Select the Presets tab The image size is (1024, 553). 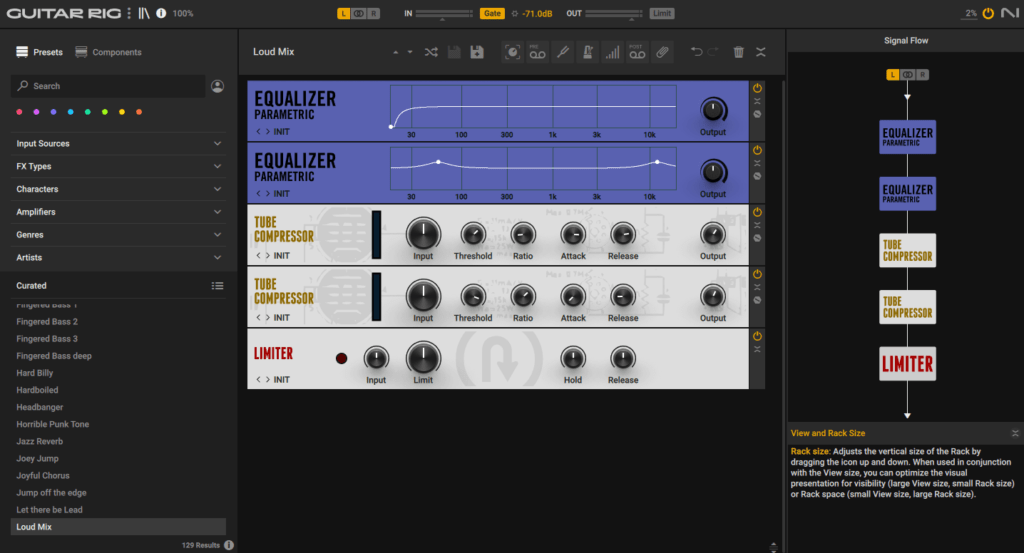click(x=39, y=52)
